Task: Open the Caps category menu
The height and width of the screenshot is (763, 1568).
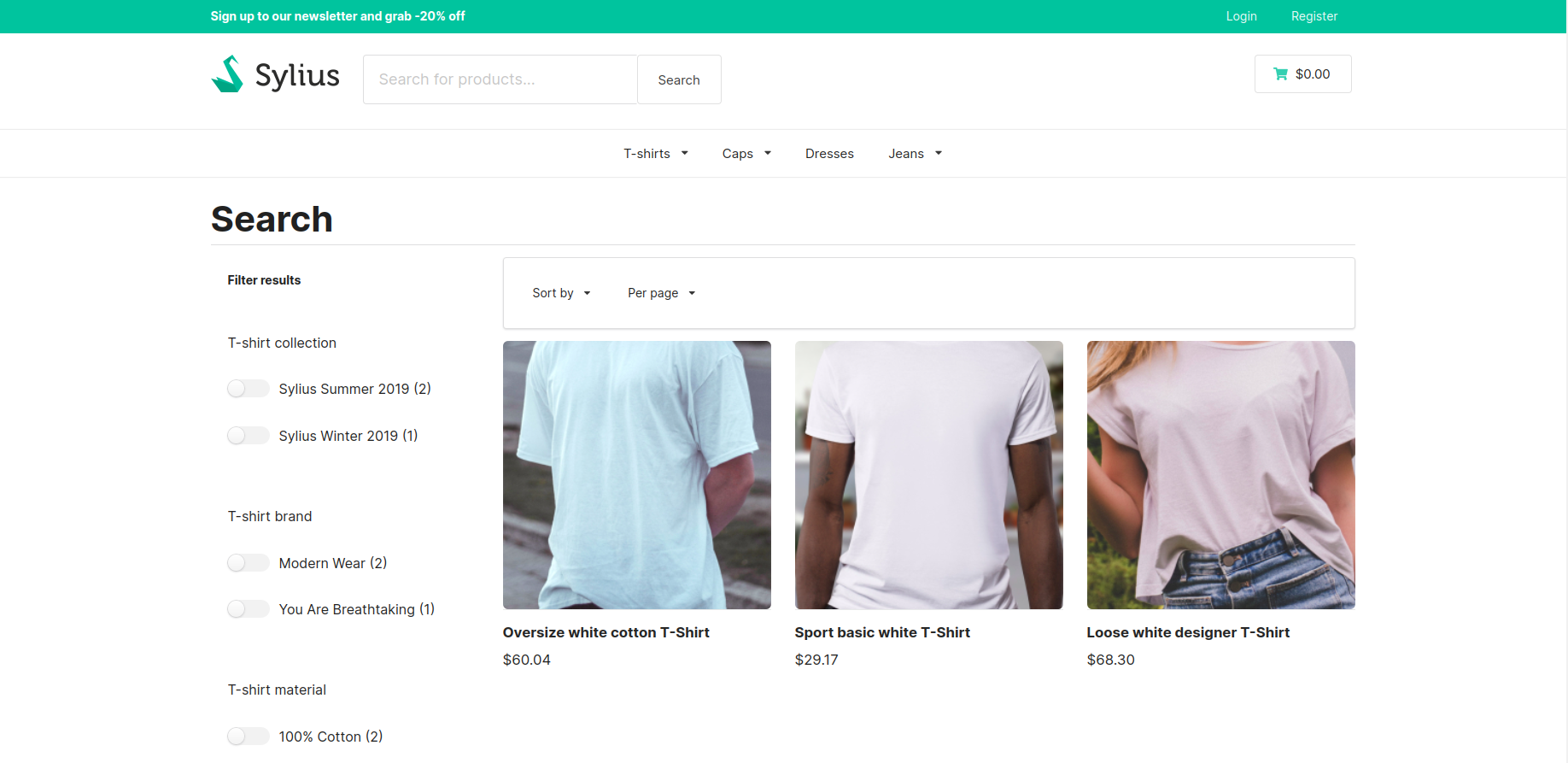Action: (746, 154)
